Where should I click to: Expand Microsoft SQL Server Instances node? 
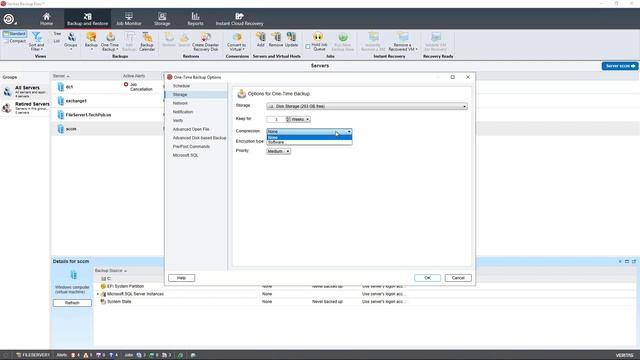(98, 294)
